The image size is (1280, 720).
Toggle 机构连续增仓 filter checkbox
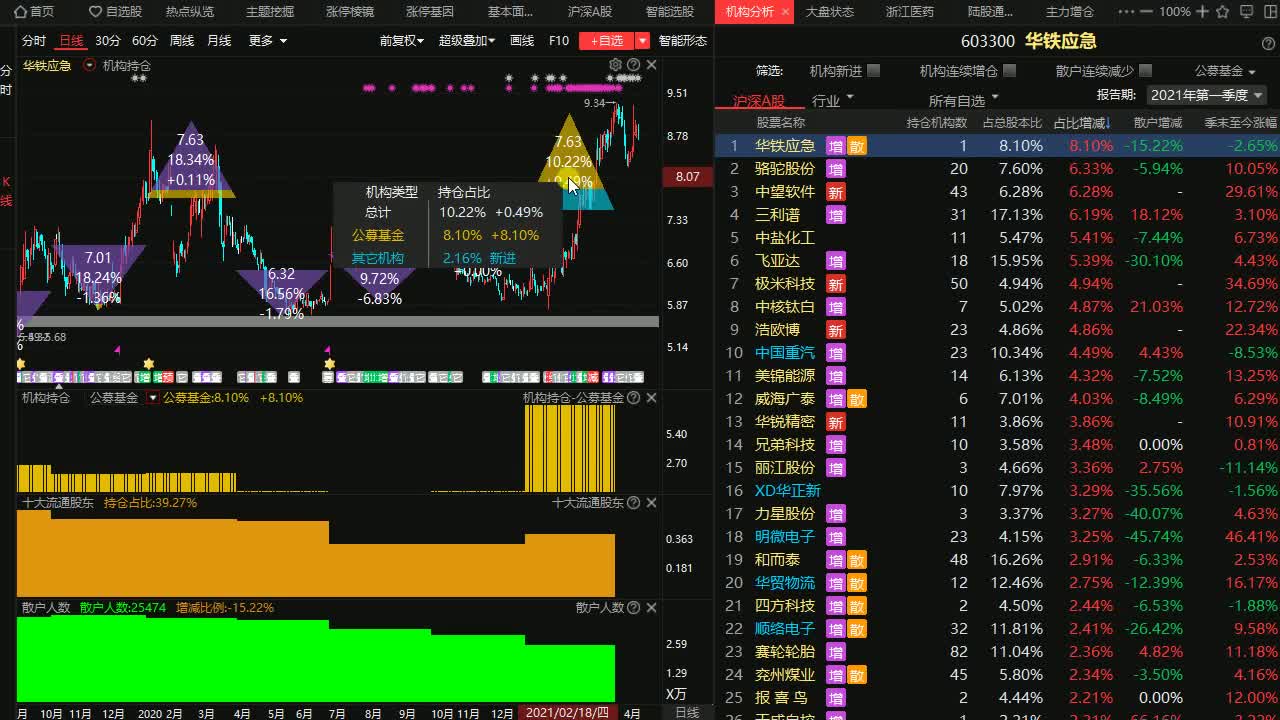click(1009, 71)
